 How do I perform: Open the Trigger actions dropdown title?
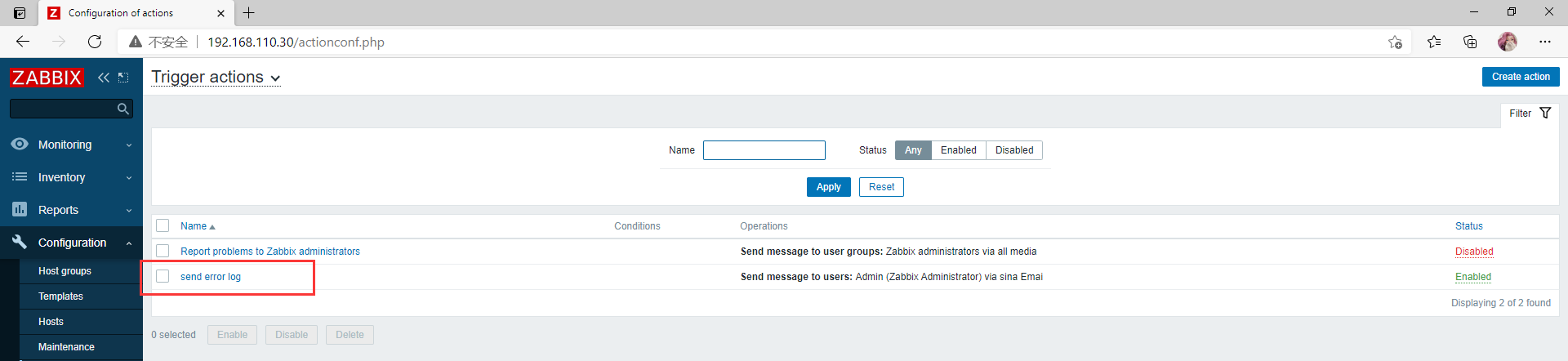tap(216, 77)
